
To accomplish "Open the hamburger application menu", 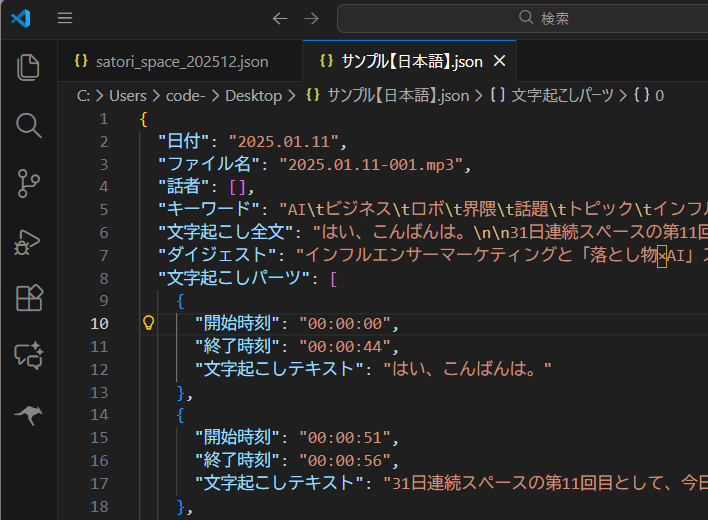I will (x=65, y=18).
